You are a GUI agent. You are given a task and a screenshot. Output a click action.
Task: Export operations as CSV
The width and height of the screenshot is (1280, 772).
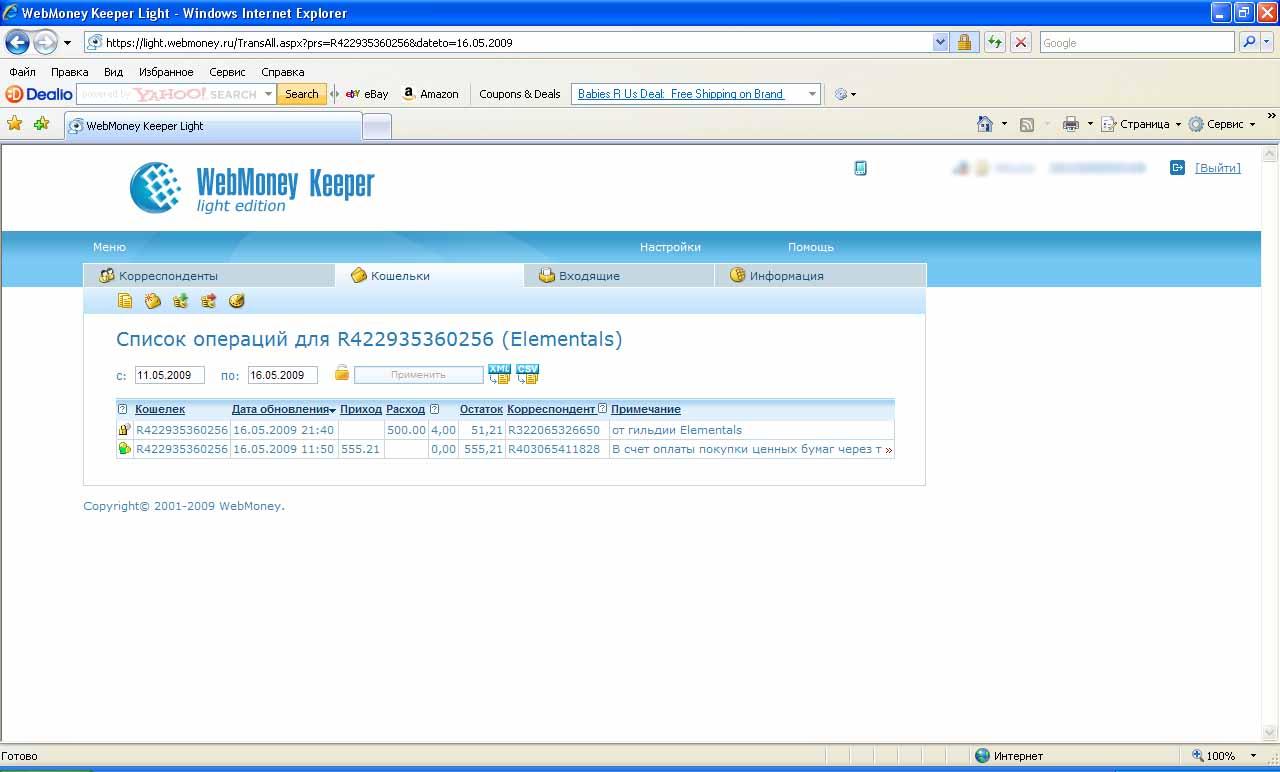(527, 374)
